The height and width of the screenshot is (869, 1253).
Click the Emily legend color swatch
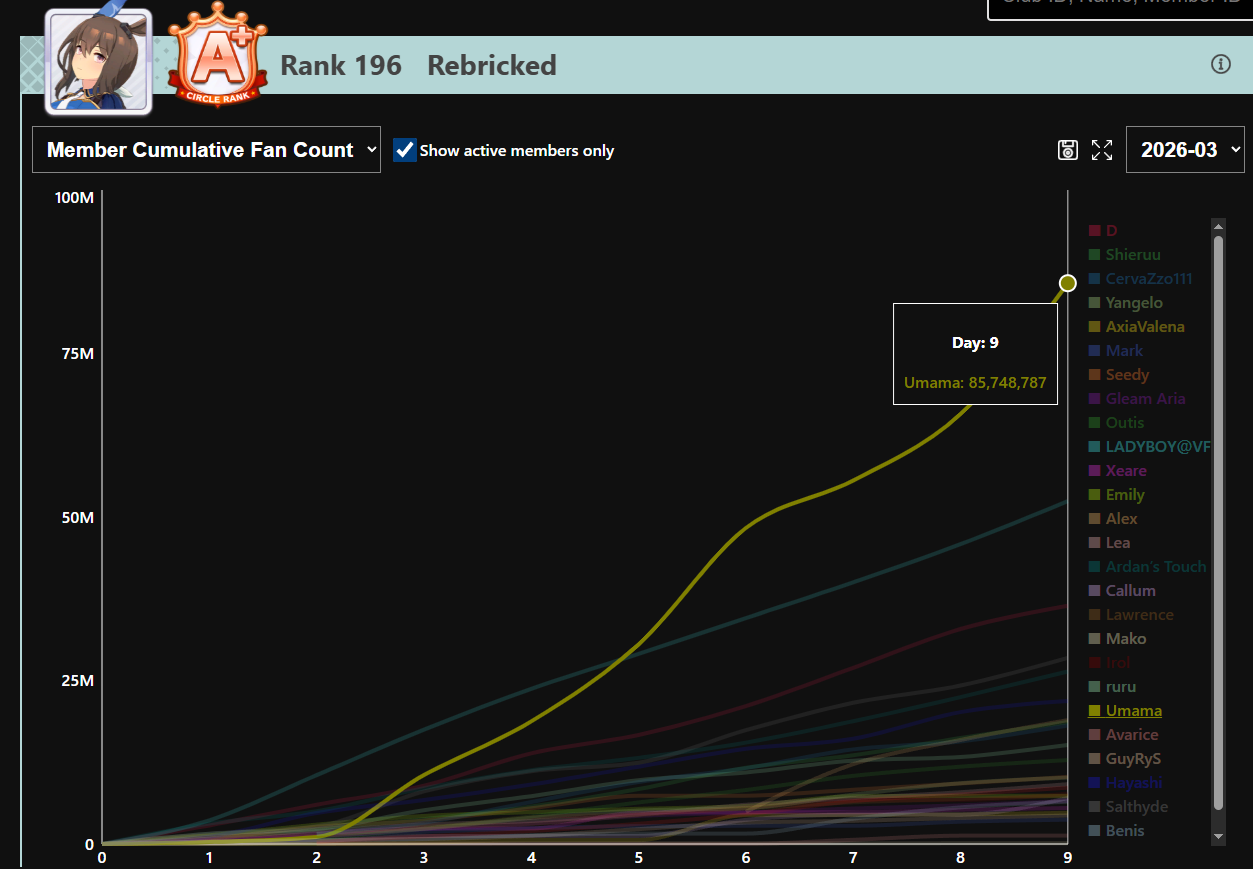1095,495
